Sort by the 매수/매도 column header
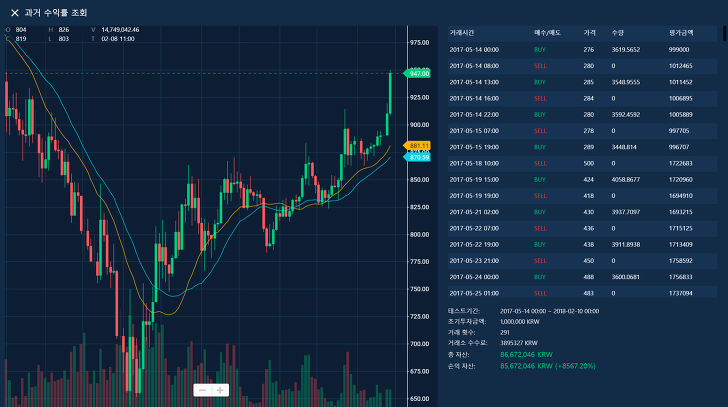The height and width of the screenshot is (407, 728). coord(545,33)
